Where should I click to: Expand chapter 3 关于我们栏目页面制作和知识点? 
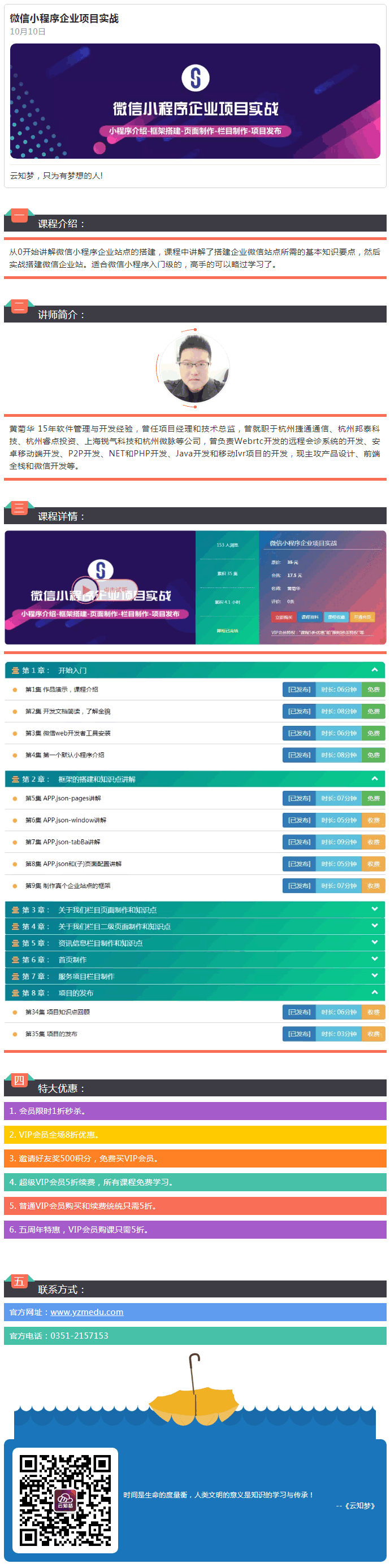coord(375,909)
